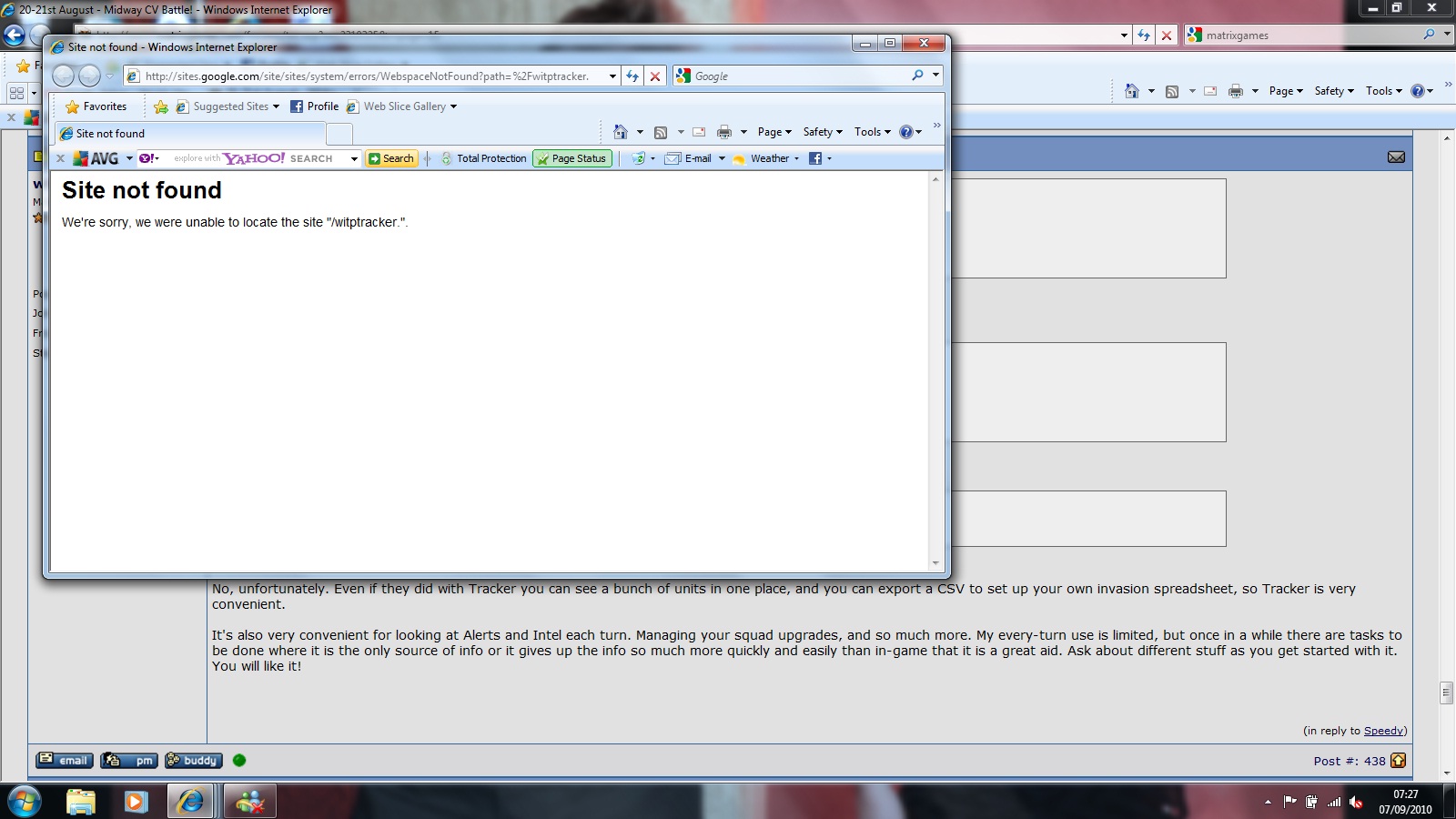Viewport: 1456px width, 819px height.
Task: Click the Refresh icon beside the front address bar
Action: tap(632, 76)
